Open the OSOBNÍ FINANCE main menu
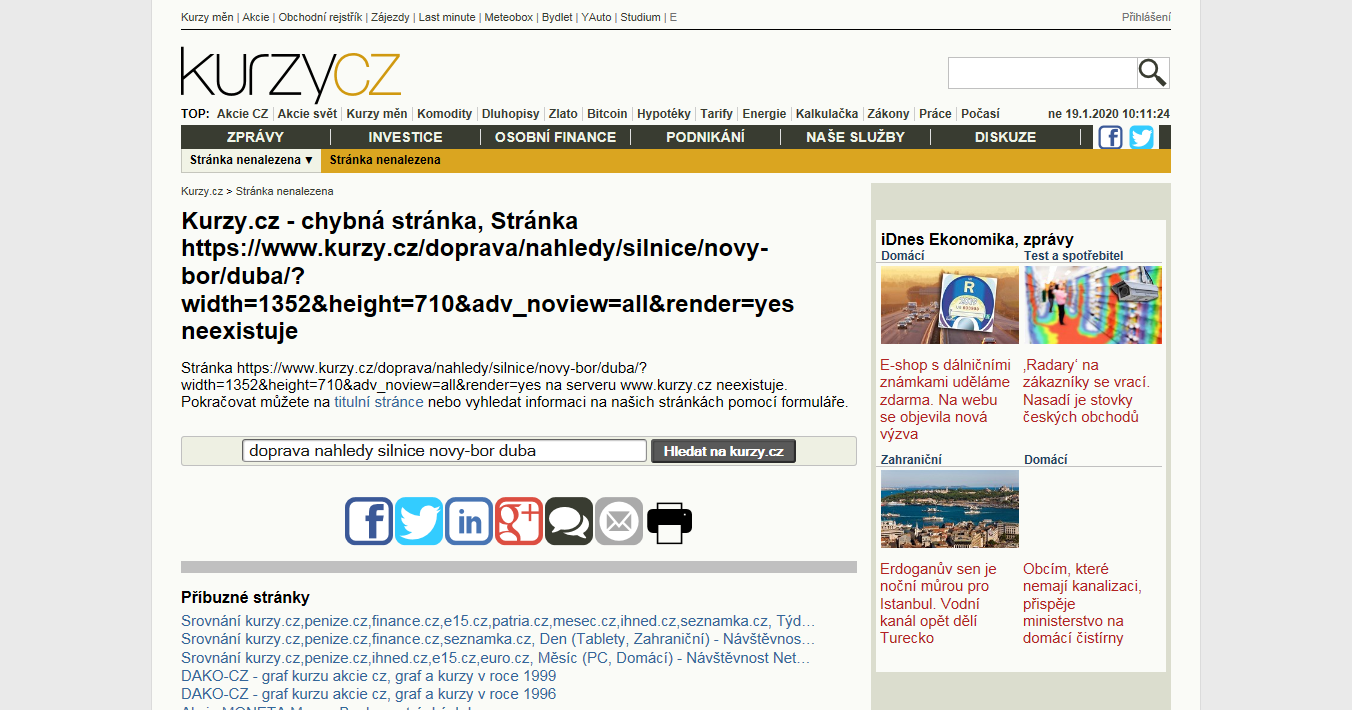This screenshot has height=710, width=1352. click(555, 137)
